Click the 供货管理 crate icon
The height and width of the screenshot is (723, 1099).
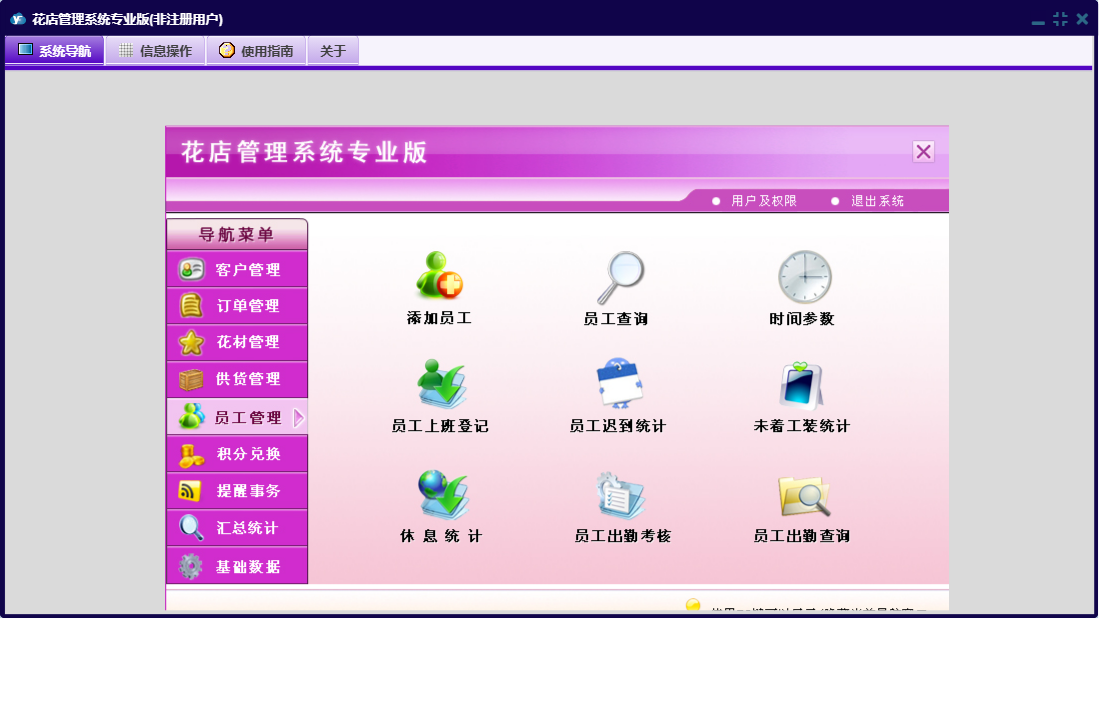tap(191, 379)
